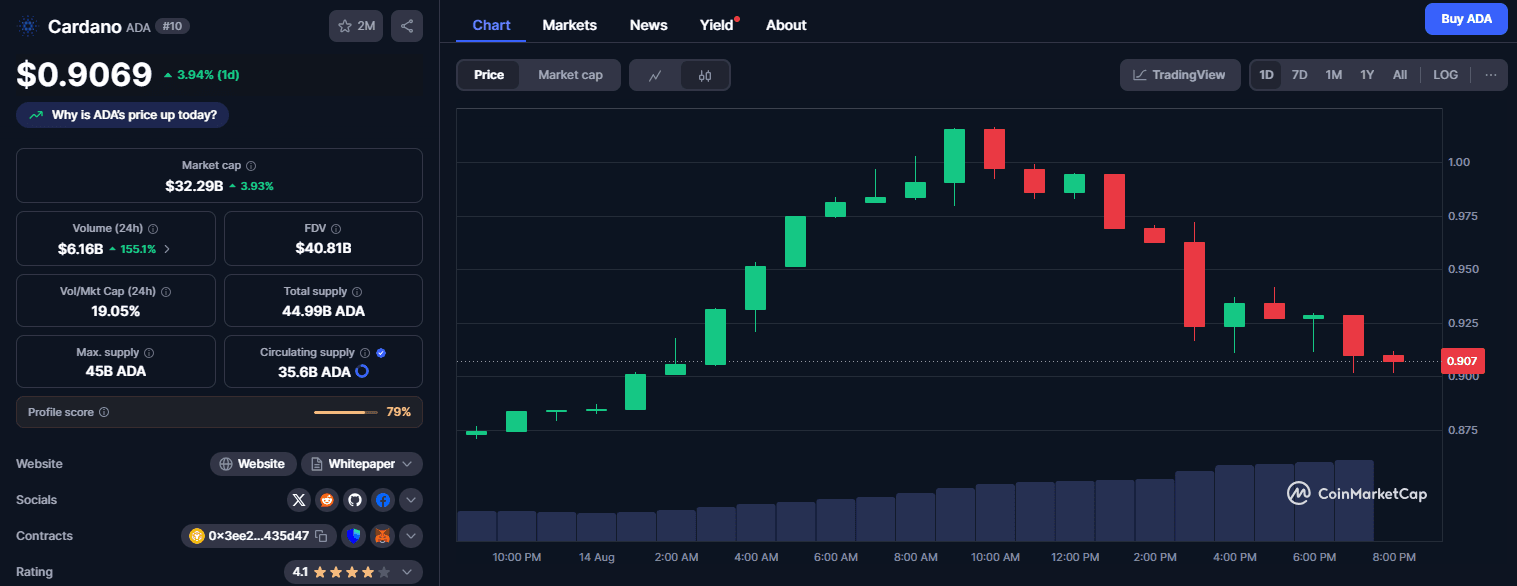The height and width of the screenshot is (586, 1517).
Task: Open the Markets tab
Action: (x=570, y=25)
